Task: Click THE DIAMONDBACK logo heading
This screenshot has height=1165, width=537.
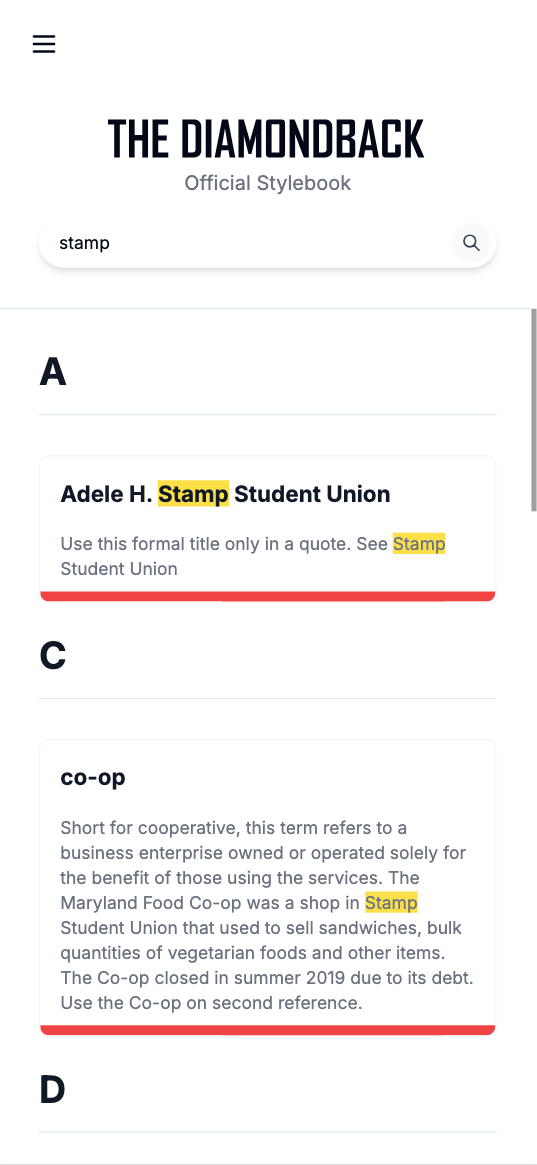Action: pos(266,138)
